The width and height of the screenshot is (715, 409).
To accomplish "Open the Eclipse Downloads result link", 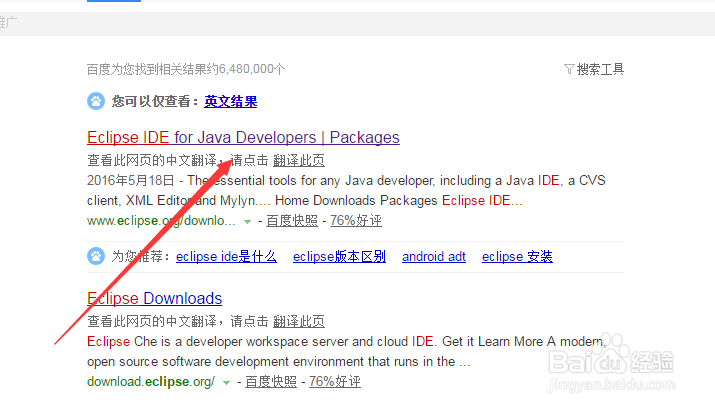I will 155,298.
